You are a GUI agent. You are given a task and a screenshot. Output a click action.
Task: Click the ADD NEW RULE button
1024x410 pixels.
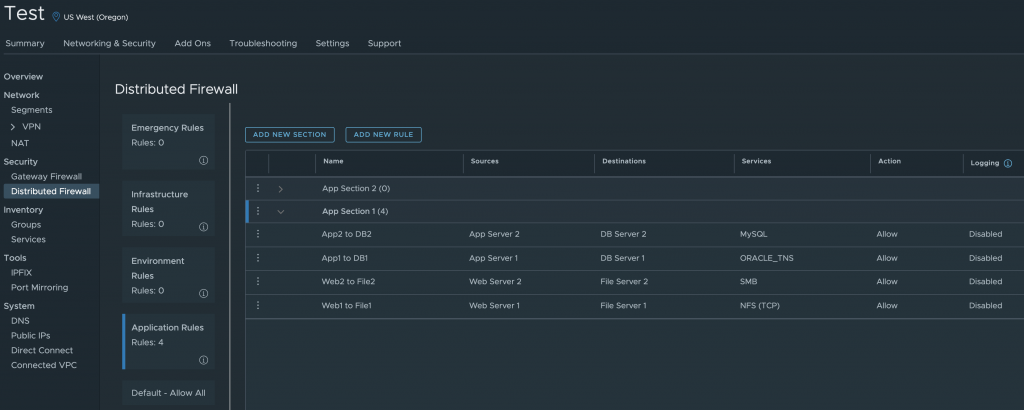tap(384, 134)
